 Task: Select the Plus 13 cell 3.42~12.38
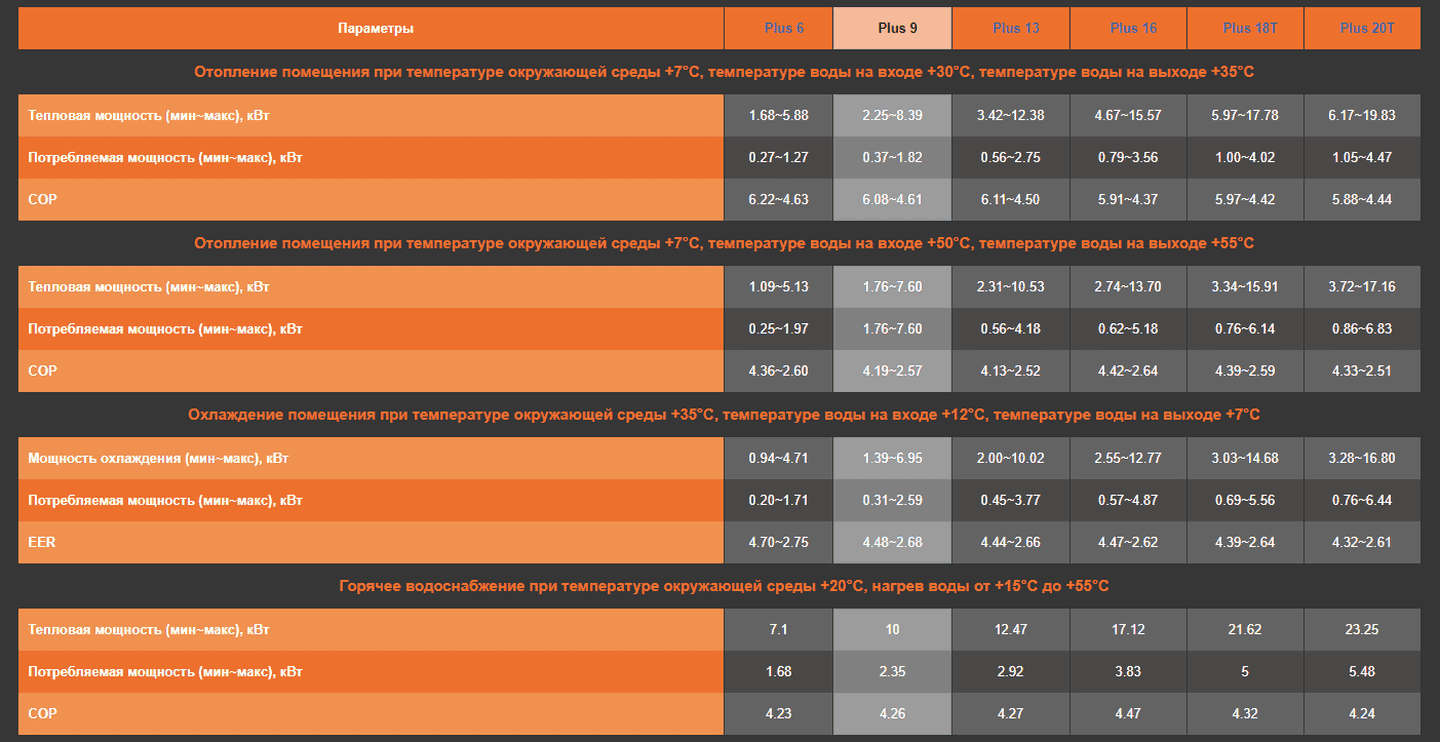click(1010, 115)
